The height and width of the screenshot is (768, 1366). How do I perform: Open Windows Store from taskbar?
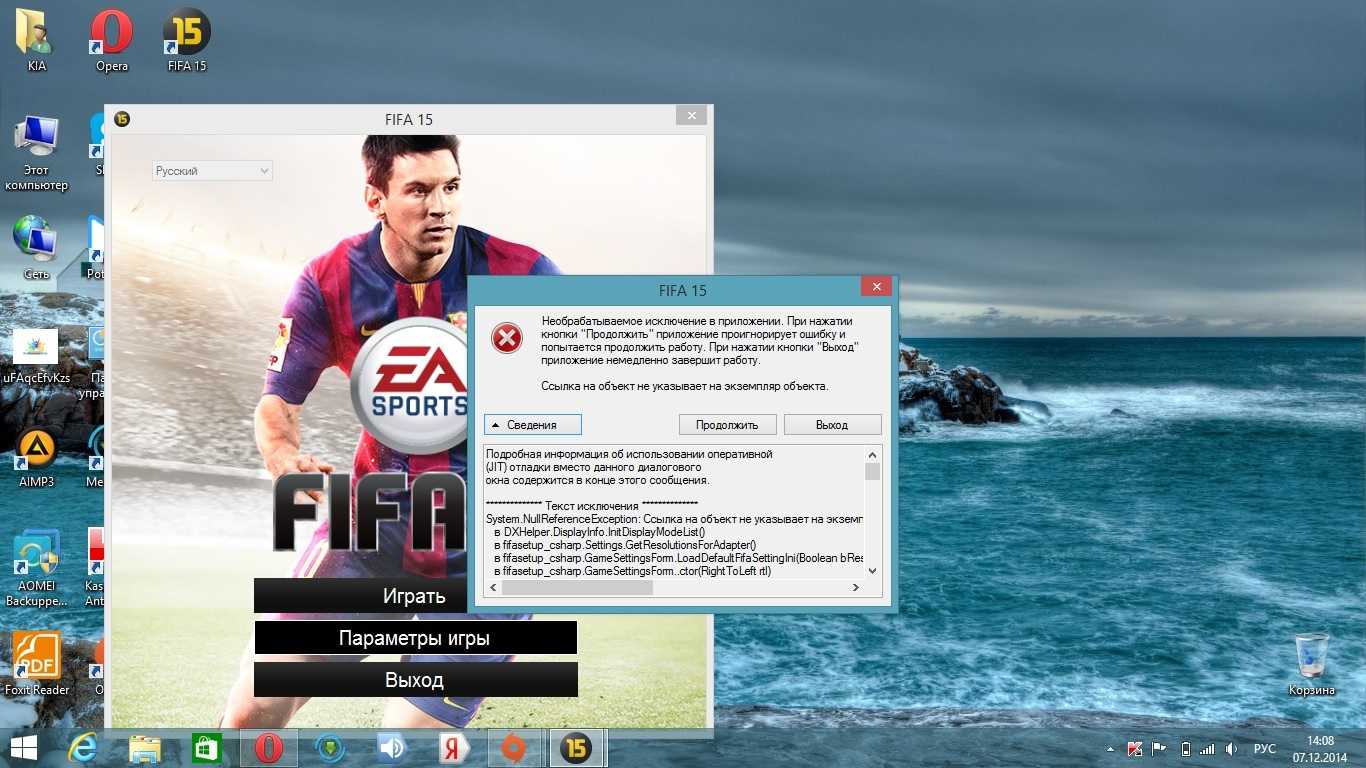click(x=206, y=748)
